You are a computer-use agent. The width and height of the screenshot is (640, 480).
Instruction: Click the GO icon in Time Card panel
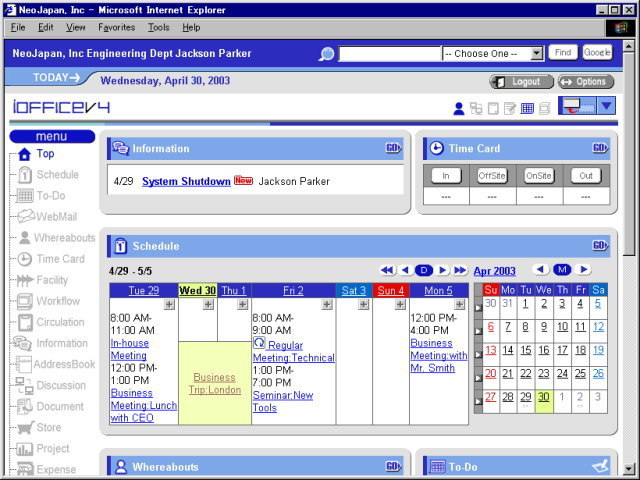coord(600,148)
